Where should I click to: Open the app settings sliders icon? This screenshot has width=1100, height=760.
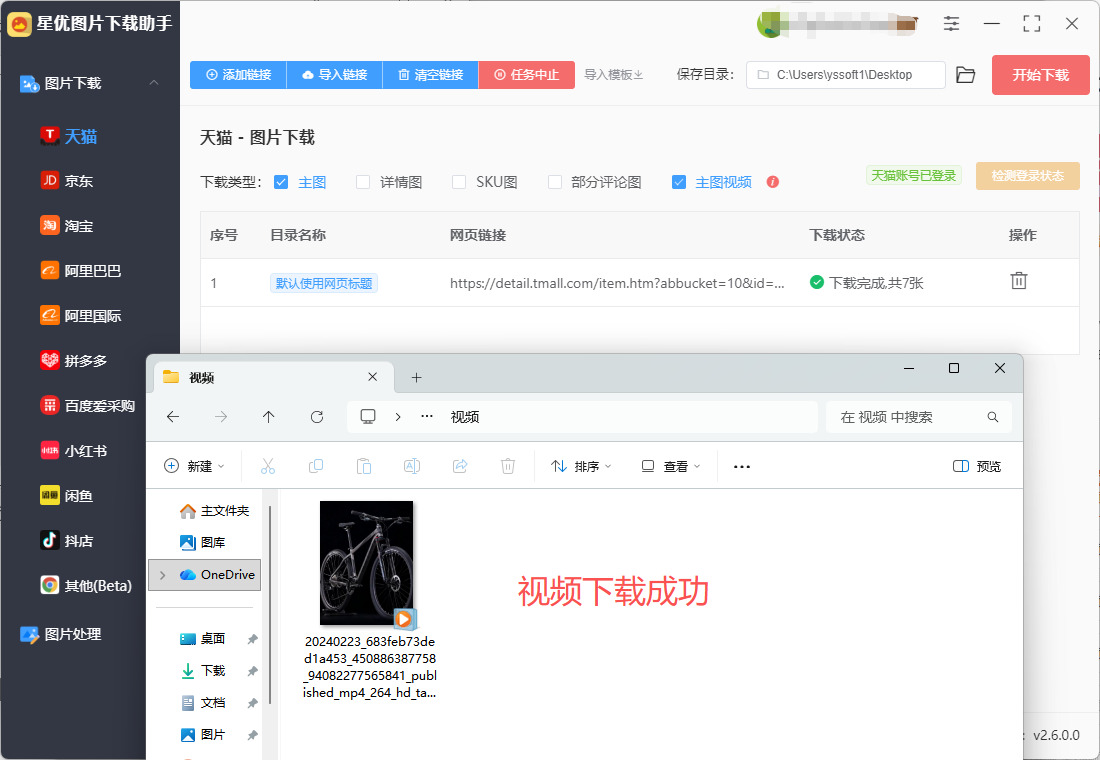point(951,23)
